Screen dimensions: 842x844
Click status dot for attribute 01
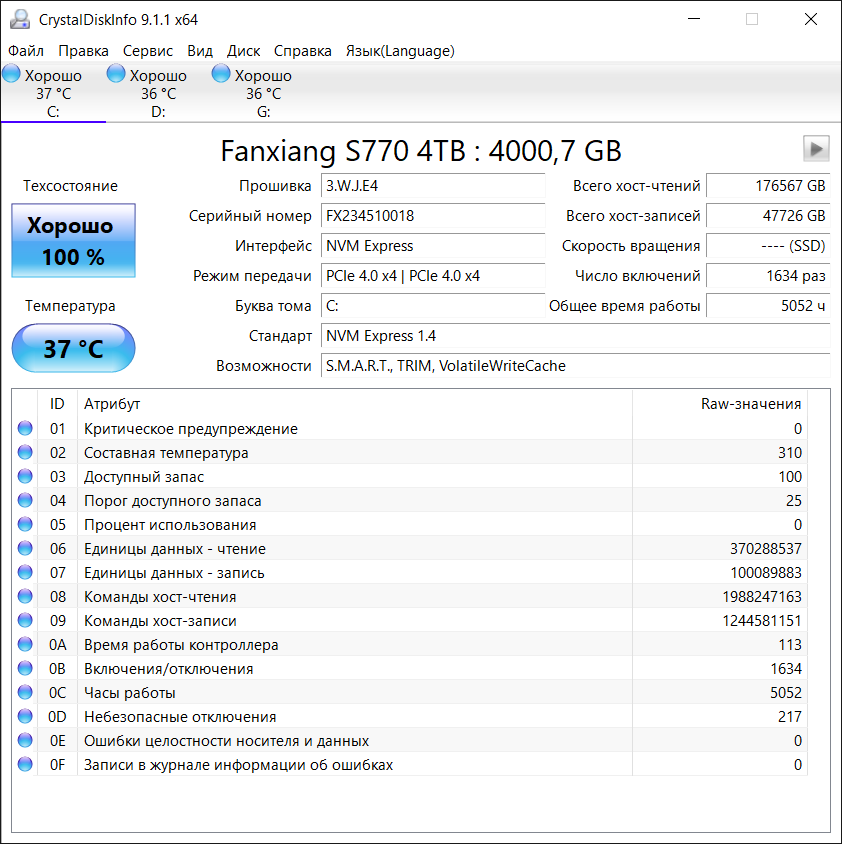tap(25, 428)
